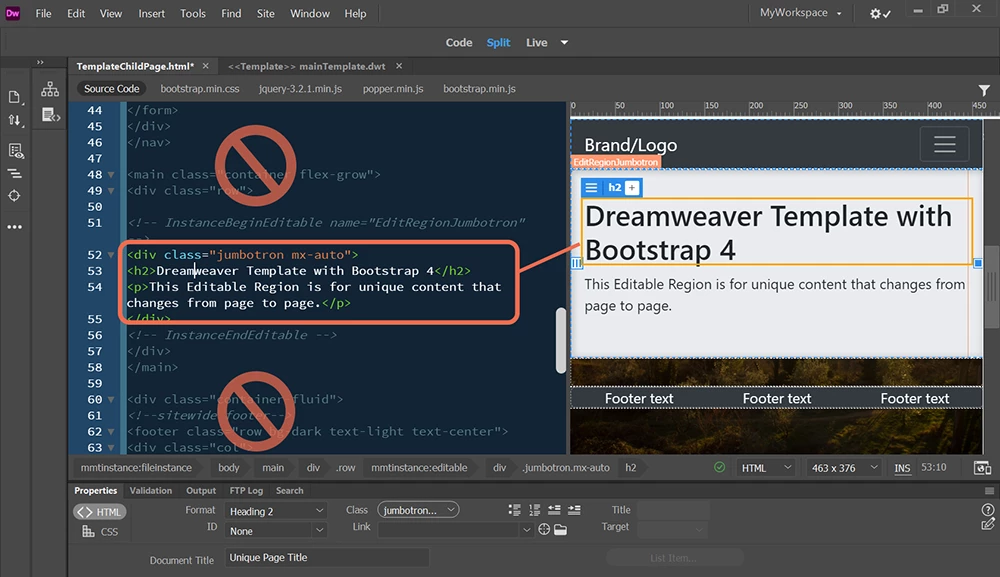Click the hamburger menu in the live preview navbar
1000x577 pixels.
pyautogui.click(x=945, y=144)
